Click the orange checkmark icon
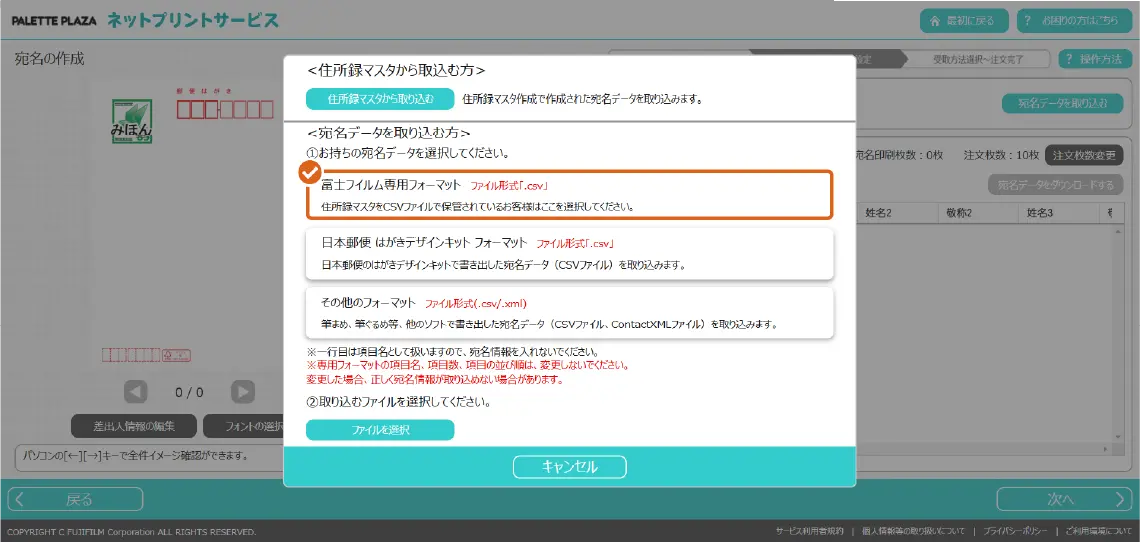Image resolution: width=1140 pixels, height=542 pixels. [x=310, y=172]
